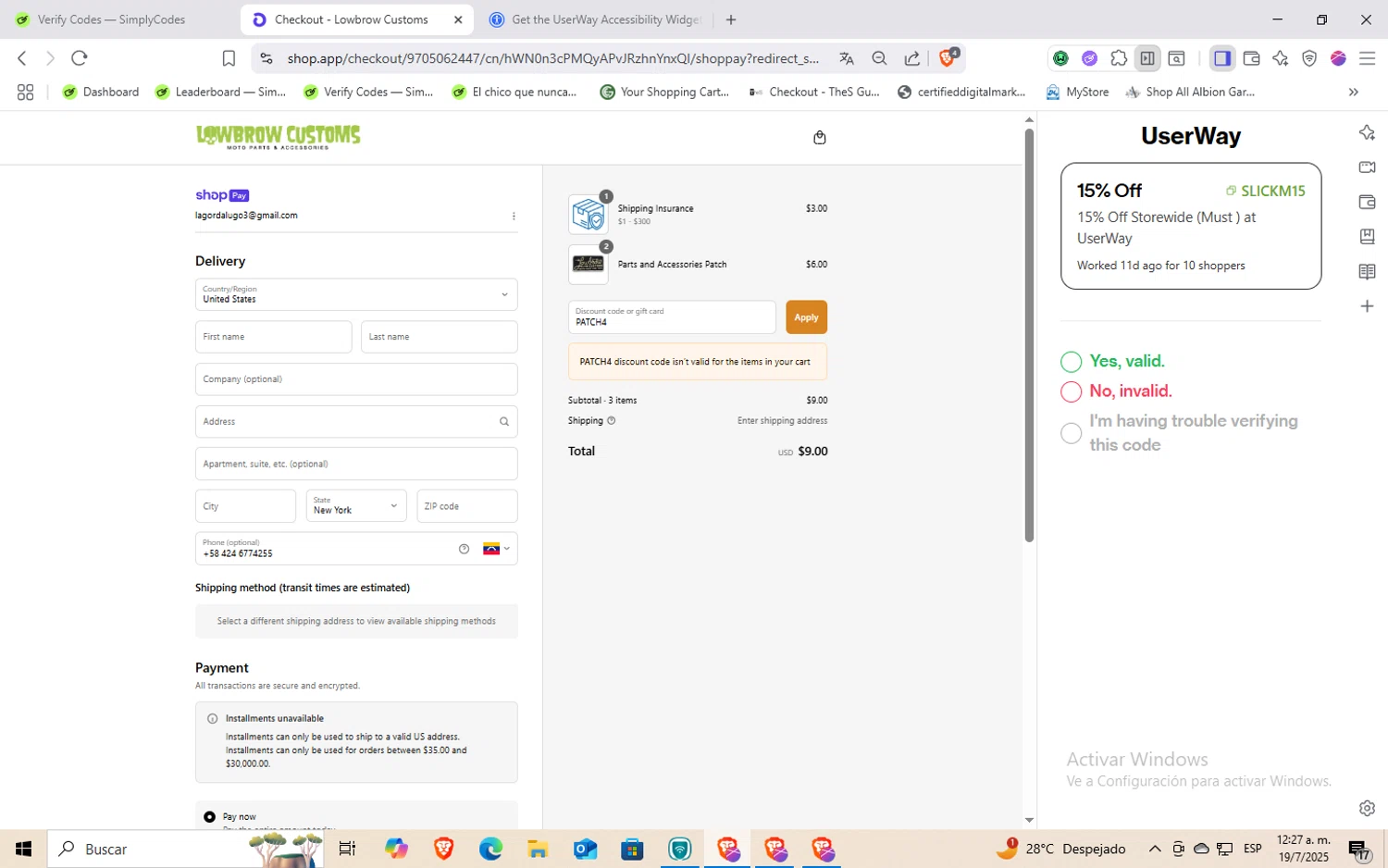Image resolution: width=1388 pixels, height=868 pixels.
Task: Open the extensions puzzle icon
Action: [x=1119, y=58]
